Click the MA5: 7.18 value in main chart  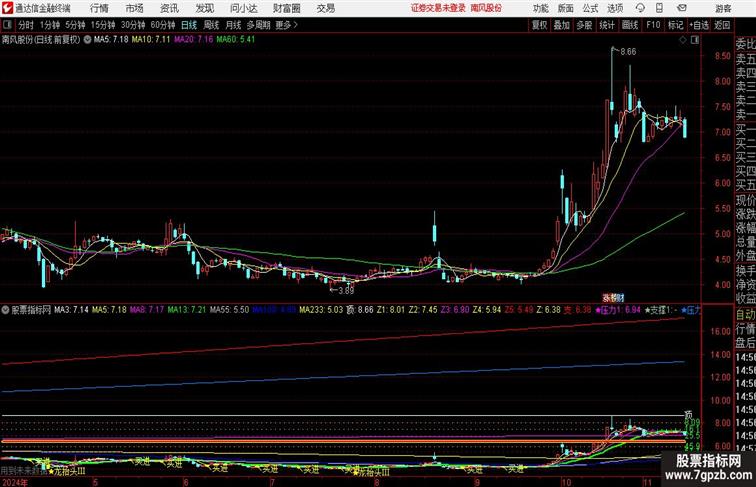pyautogui.click(x=111, y=40)
